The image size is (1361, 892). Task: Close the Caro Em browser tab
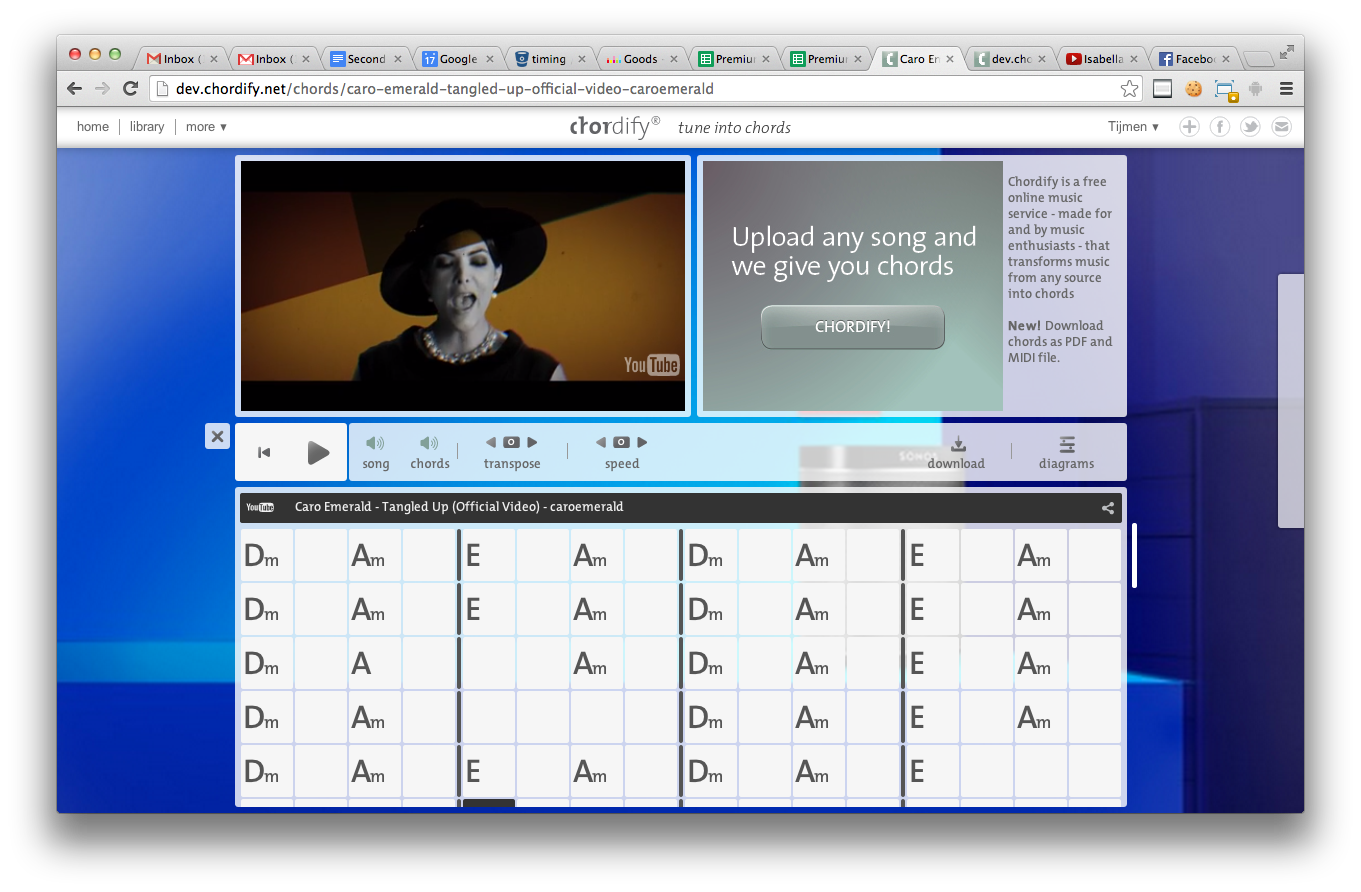(x=950, y=59)
